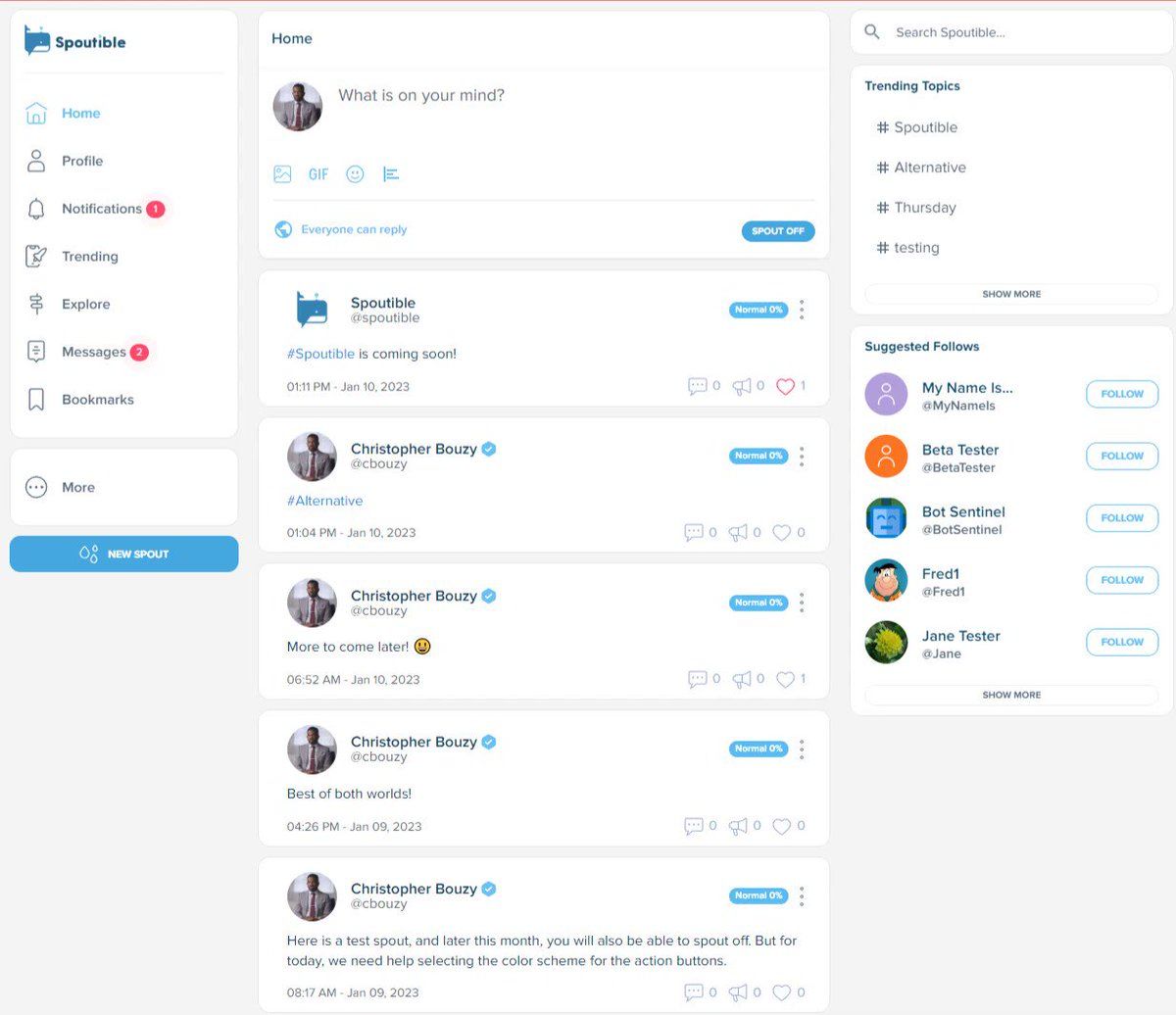This screenshot has width=1176, height=1015.
Task: Change 'Everyone can reply' audience setting
Action: 341,229
